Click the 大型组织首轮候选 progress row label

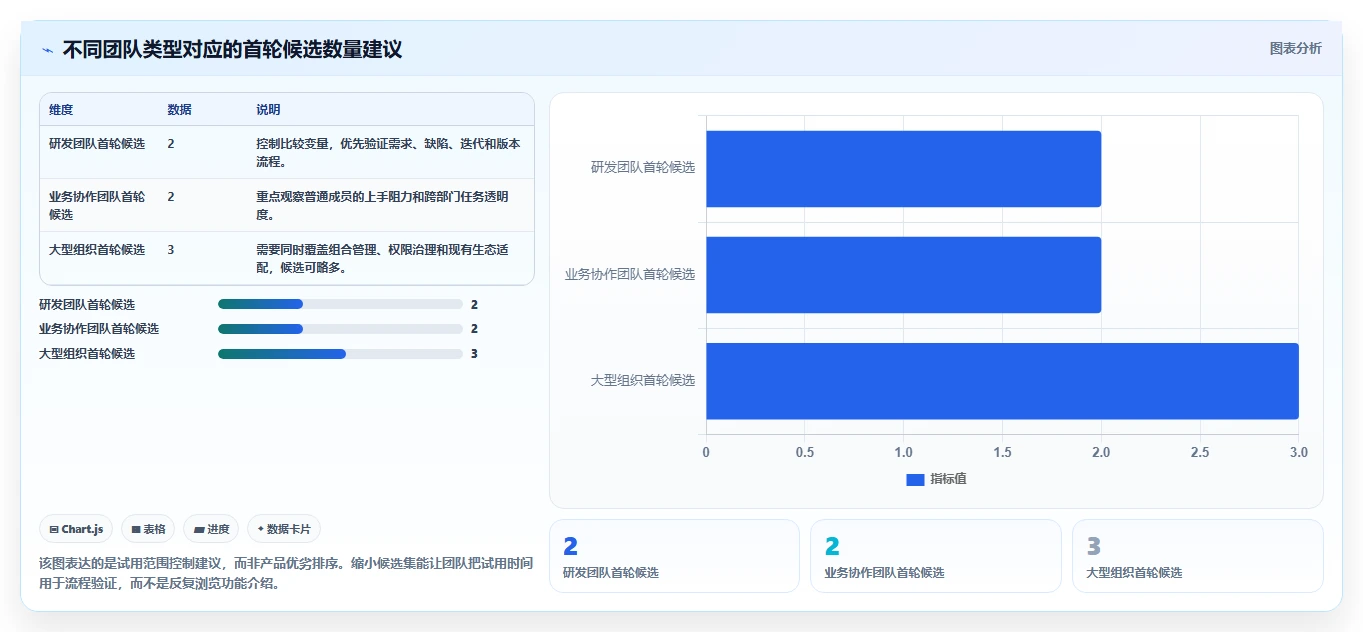coord(87,354)
